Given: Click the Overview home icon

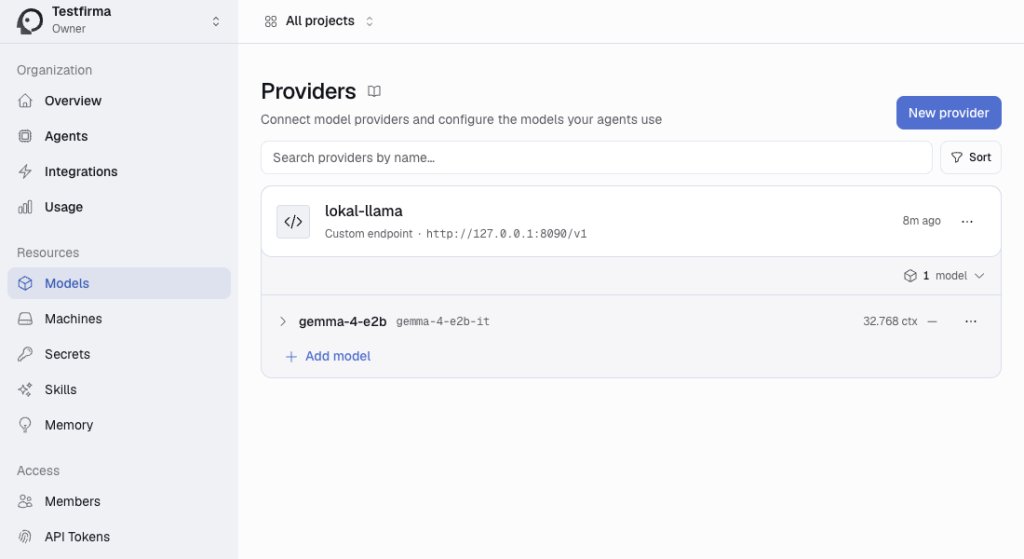Looking at the screenshot, I should 25,101.
